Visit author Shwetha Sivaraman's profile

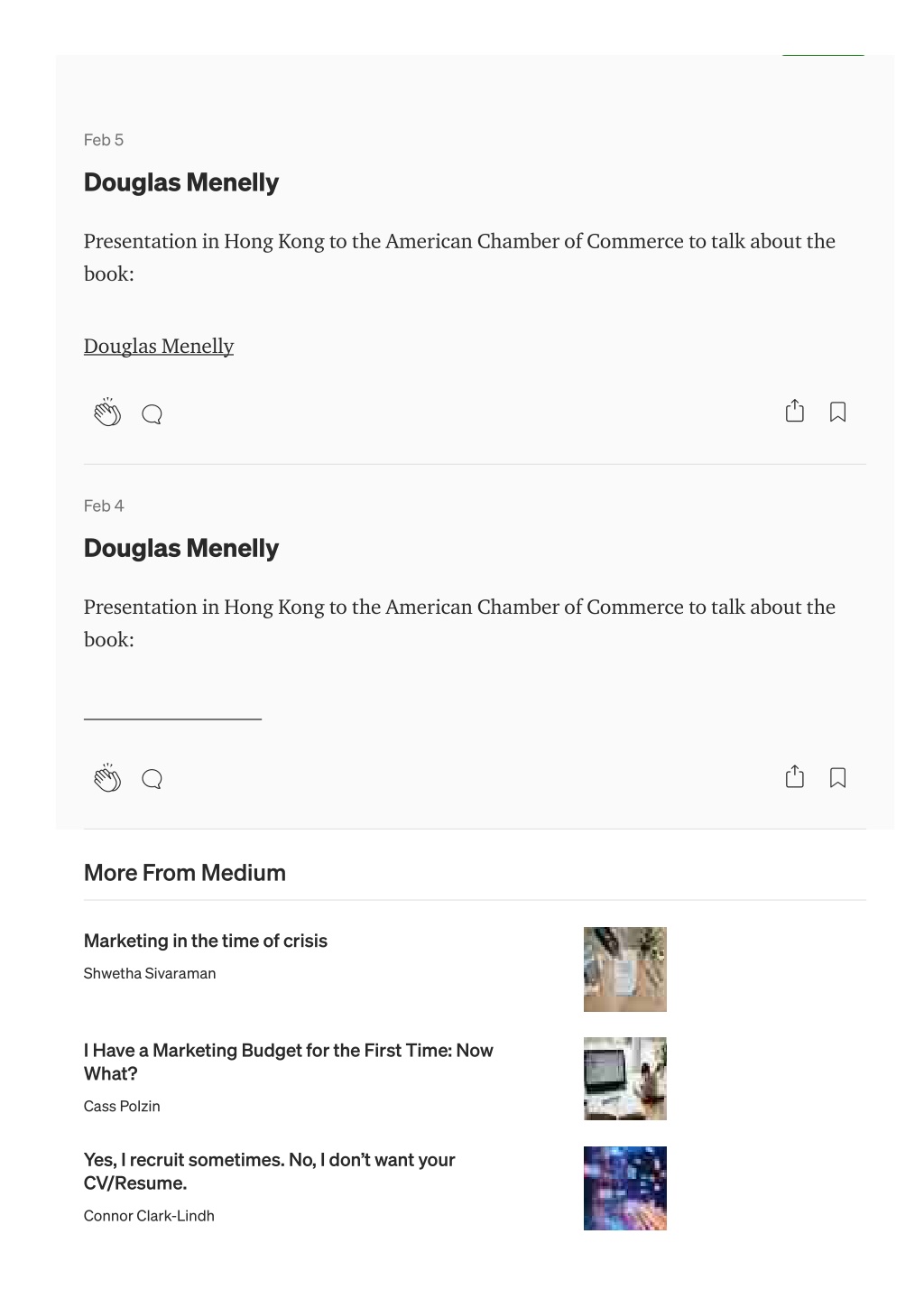150,973
